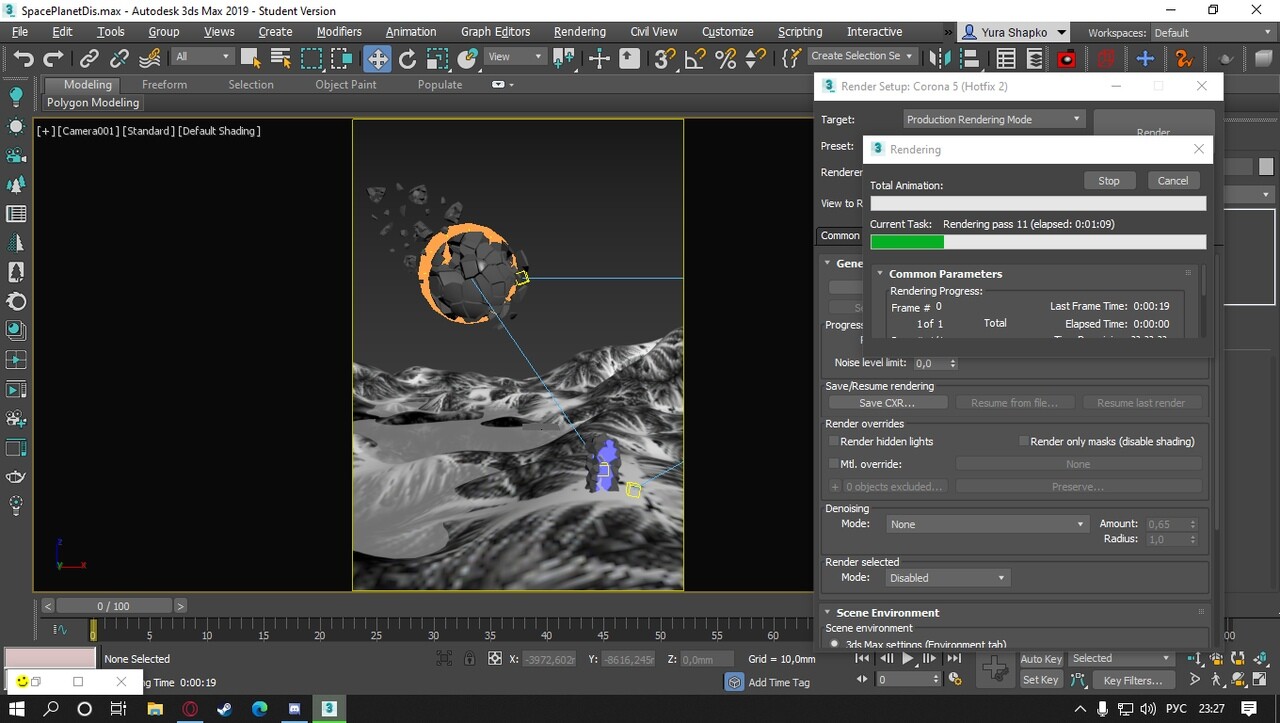Click the Undo arrow icon

(x=23, y=58)
